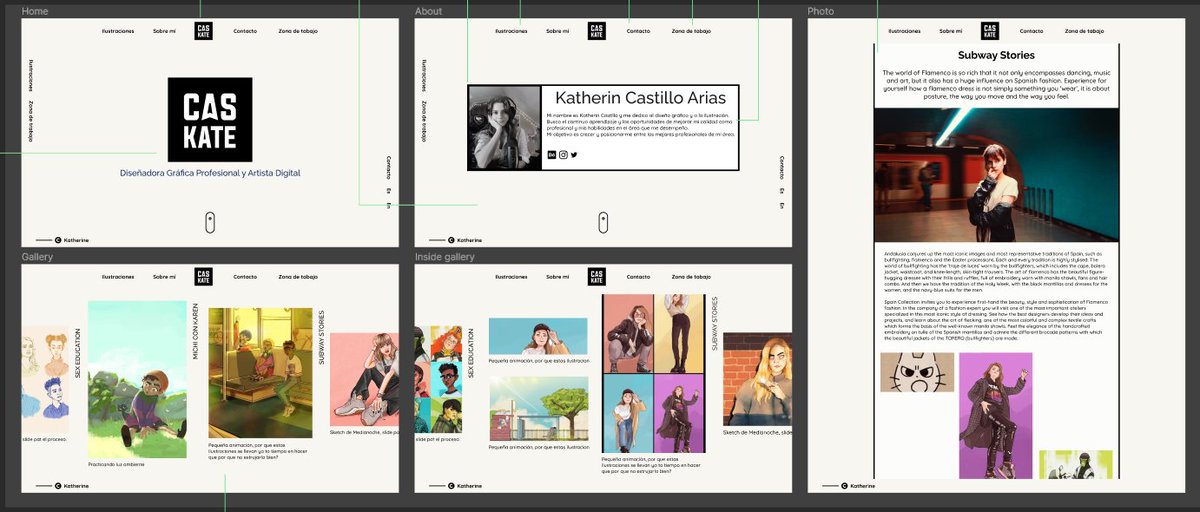The height and width of the screenshot is (512, 1200).
Task: Click the scroll mouse icon on About artboard
Action: tap(603, 222)
